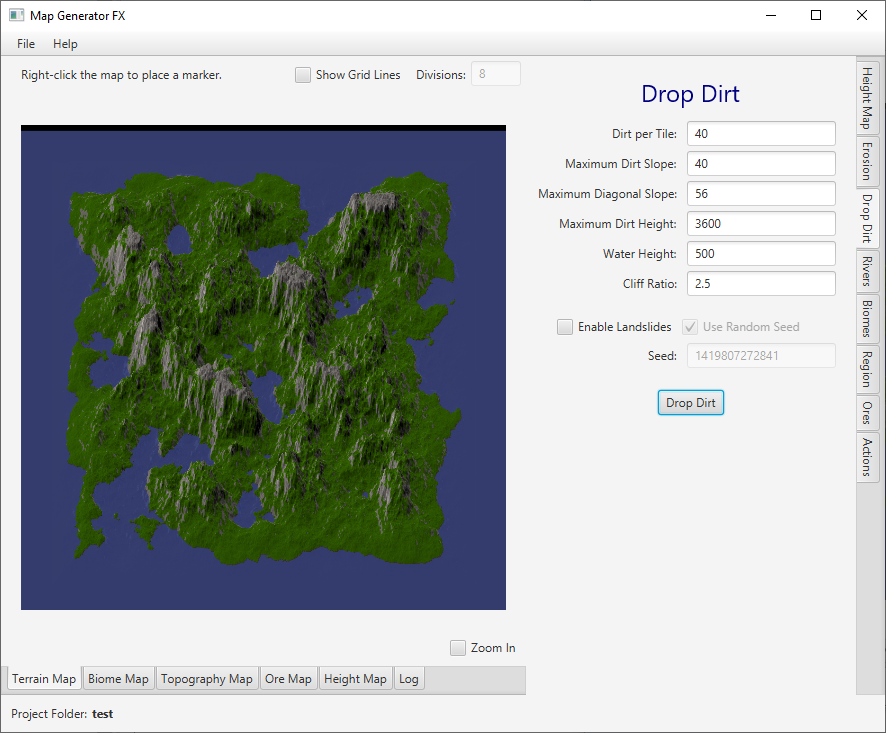The width and height of the screenshot is (886, 733).
Task: Open the Erosion side tab
Action: 867,160
